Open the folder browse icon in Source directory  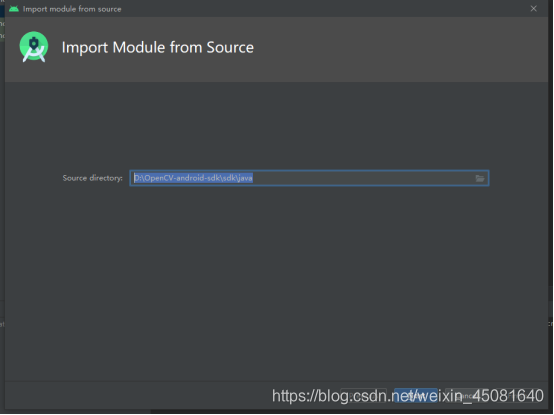[479, 178]
